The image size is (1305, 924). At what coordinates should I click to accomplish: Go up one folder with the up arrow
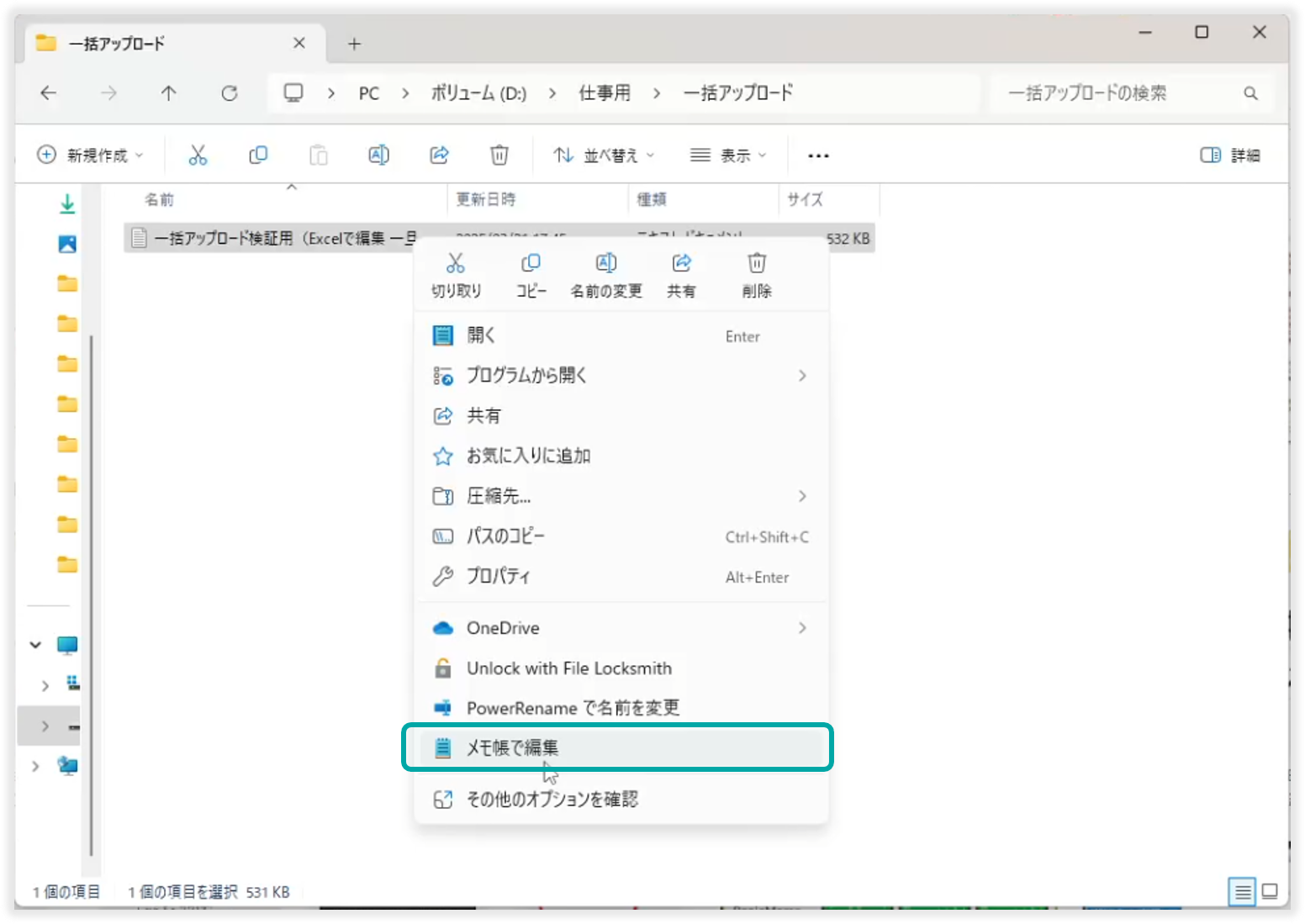pos(169,92)
